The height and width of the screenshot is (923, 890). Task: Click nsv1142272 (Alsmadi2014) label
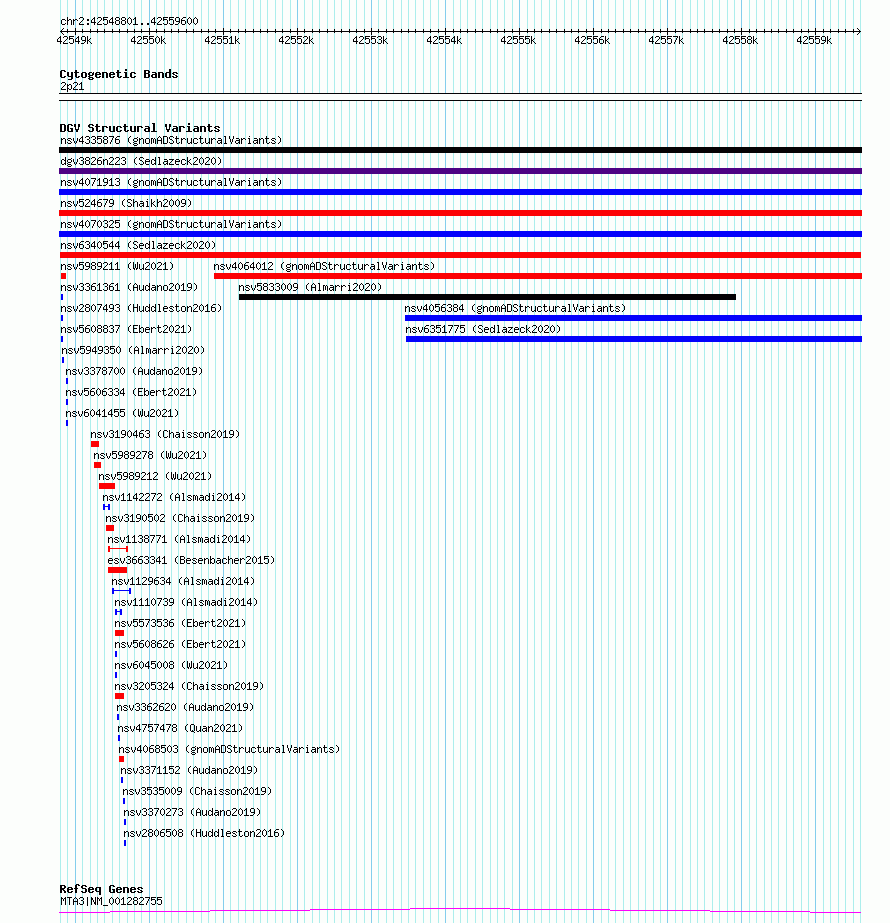click(174, 497)
